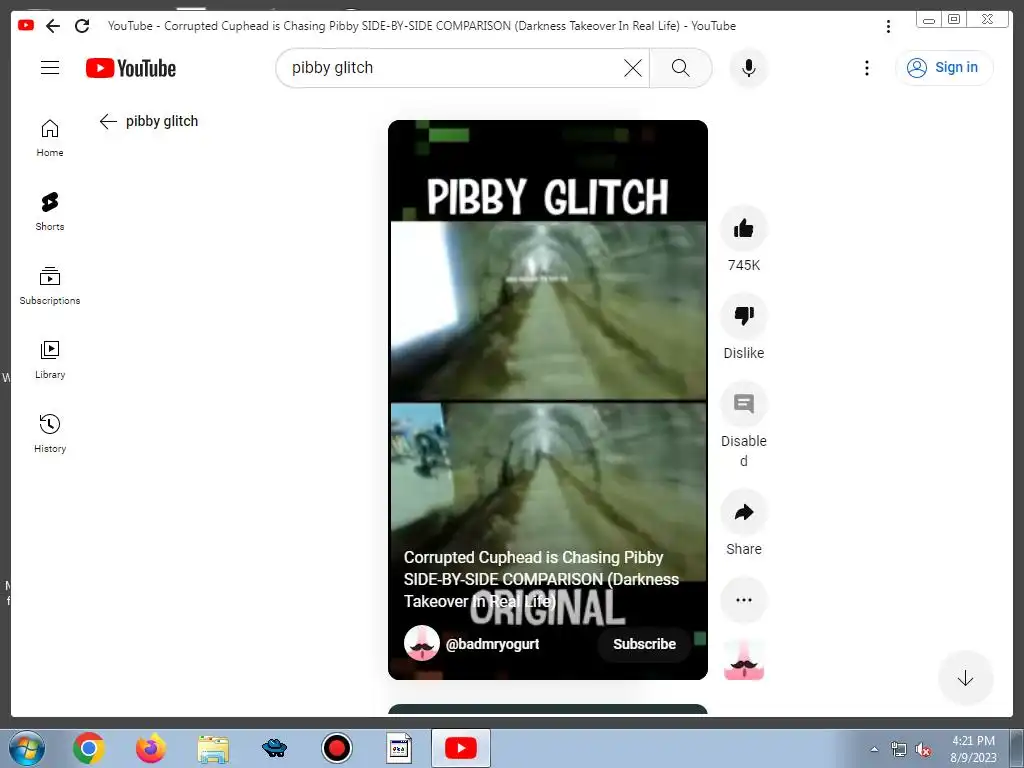The width and height of the screenshot is (1024, 768).
Task: Launch Google Chrome from the taskbar
Action: (89, 748)
